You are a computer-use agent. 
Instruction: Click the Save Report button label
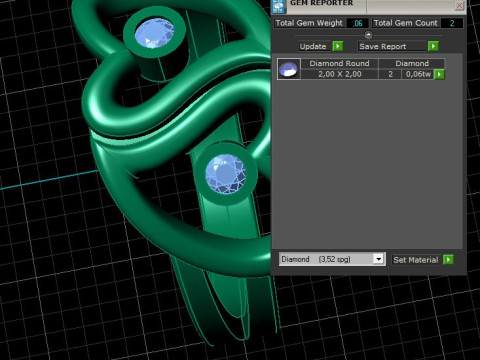click(x=383, y=46)
